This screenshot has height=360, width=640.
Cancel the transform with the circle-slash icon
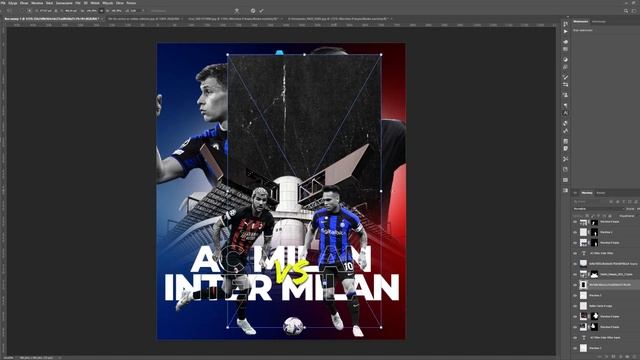pos(253,11)
